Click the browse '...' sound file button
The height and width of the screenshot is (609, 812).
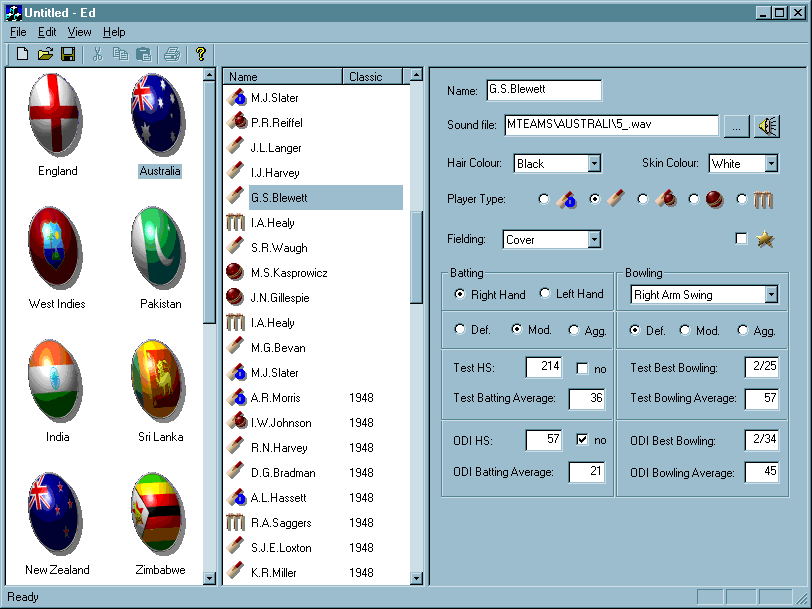click(735, 126)
